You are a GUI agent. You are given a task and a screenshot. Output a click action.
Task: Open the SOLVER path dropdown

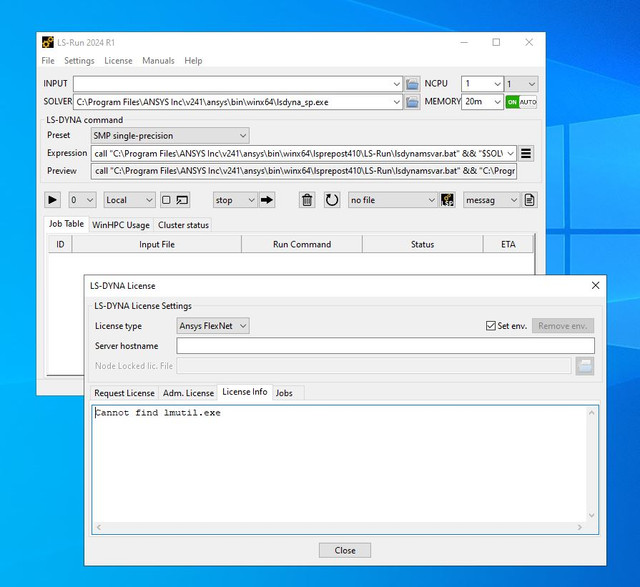pyautogui.click(x=396, y=102)
